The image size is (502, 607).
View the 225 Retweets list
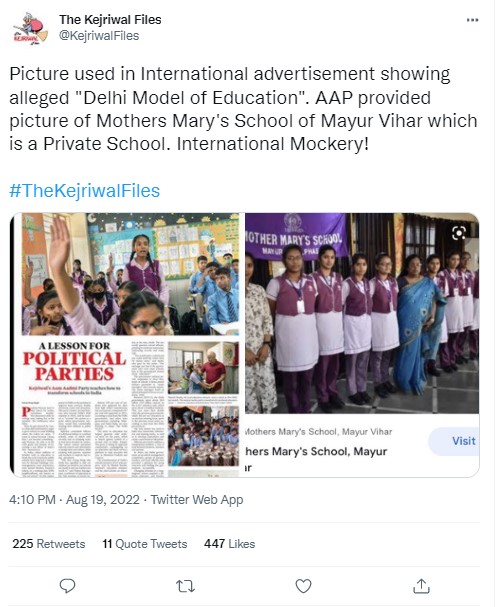(x=49, y=544)
